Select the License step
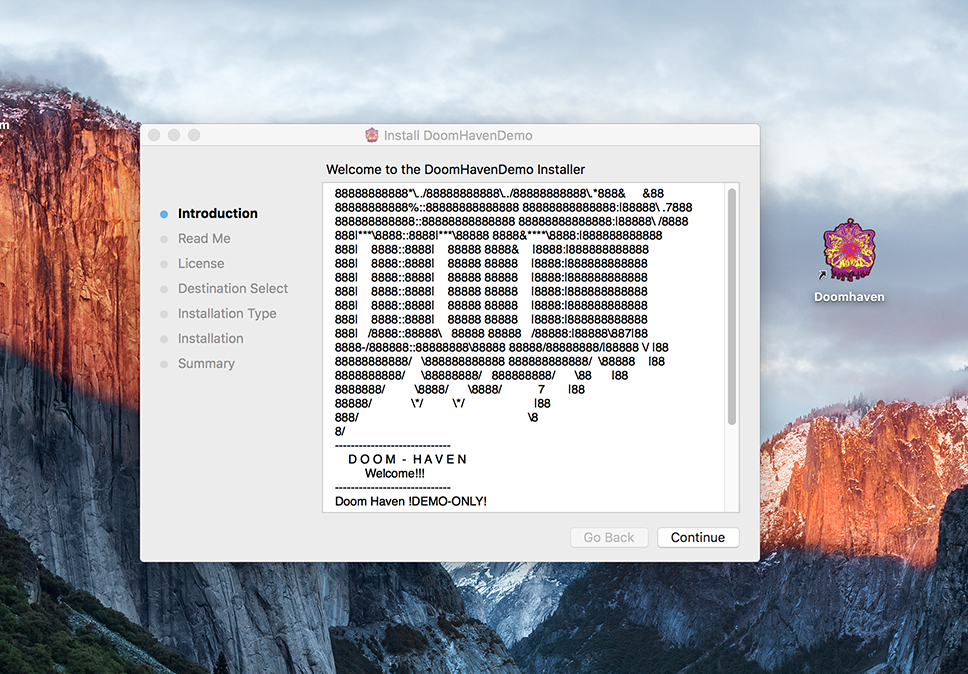The image size is (968, 674). point(201,264)
